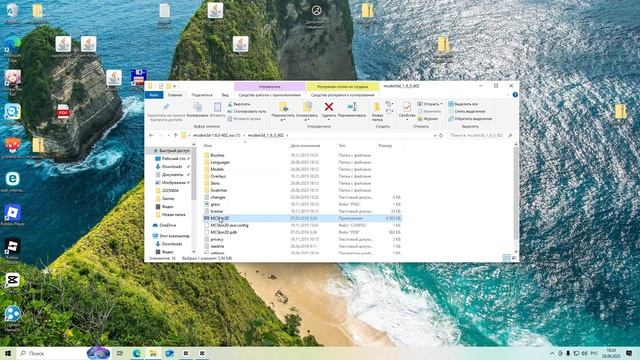Click Журнал (History) in the Open group
This screenshot has width=640, height=360.
pyautogui.click(x=427, y=119)
